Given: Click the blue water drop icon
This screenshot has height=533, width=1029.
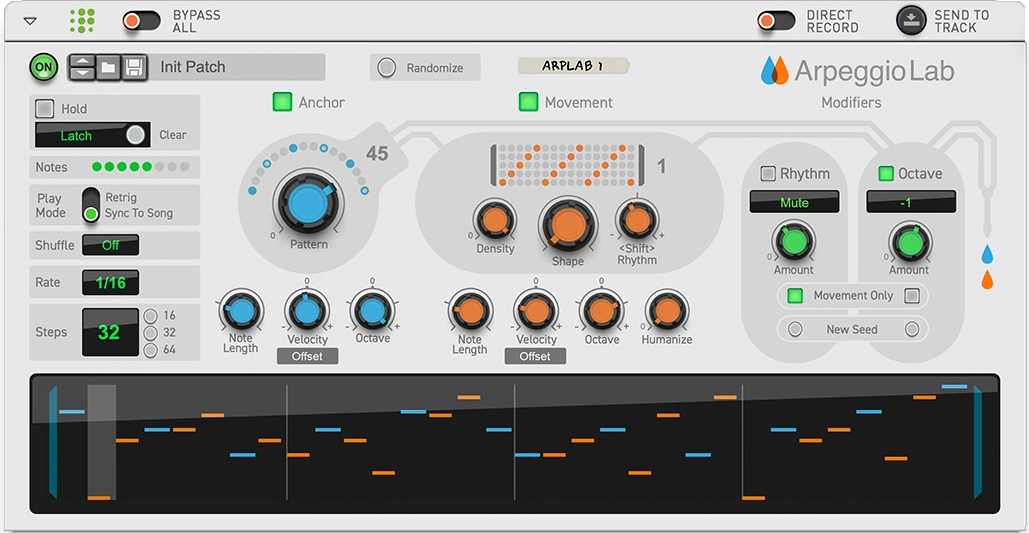Looking at the screenshot, I should (x=987, y=254).
